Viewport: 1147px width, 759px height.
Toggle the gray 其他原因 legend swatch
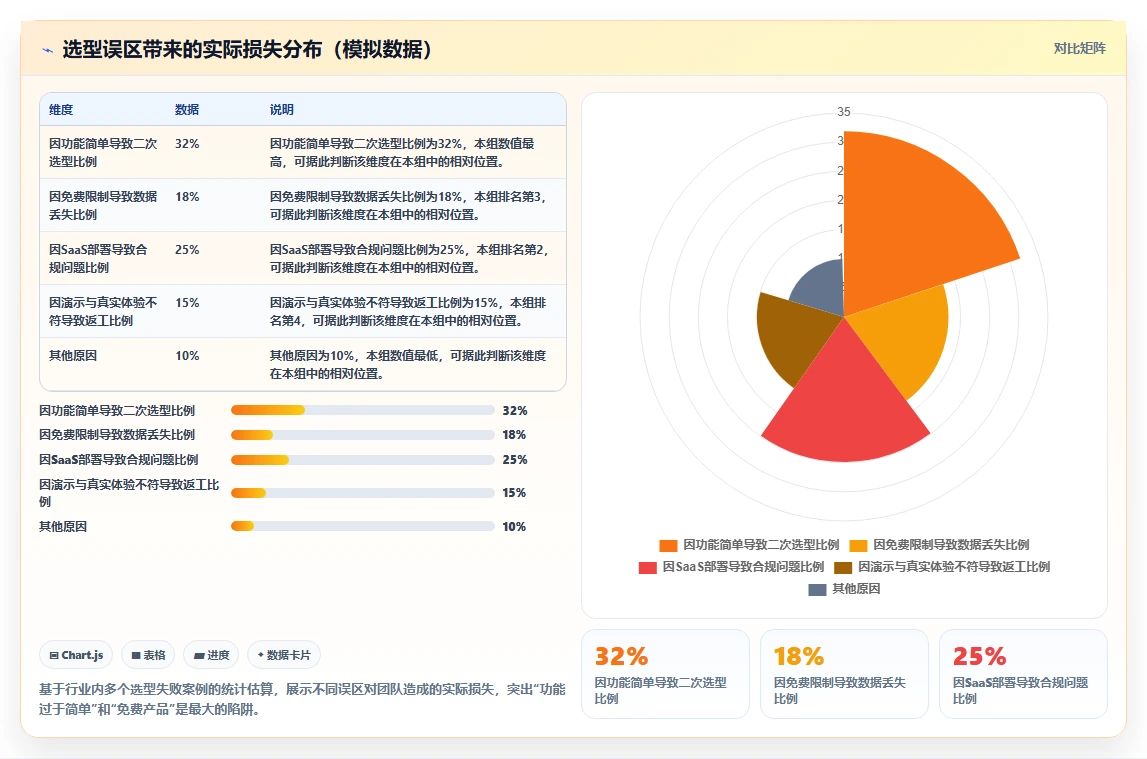817,589
